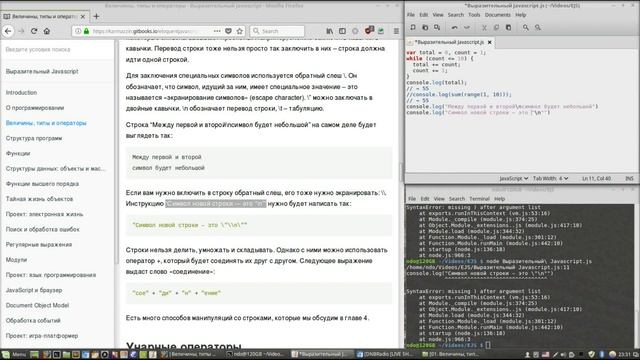Open editor Documents menu
This screenshot has height=360, width=640.
498,15
